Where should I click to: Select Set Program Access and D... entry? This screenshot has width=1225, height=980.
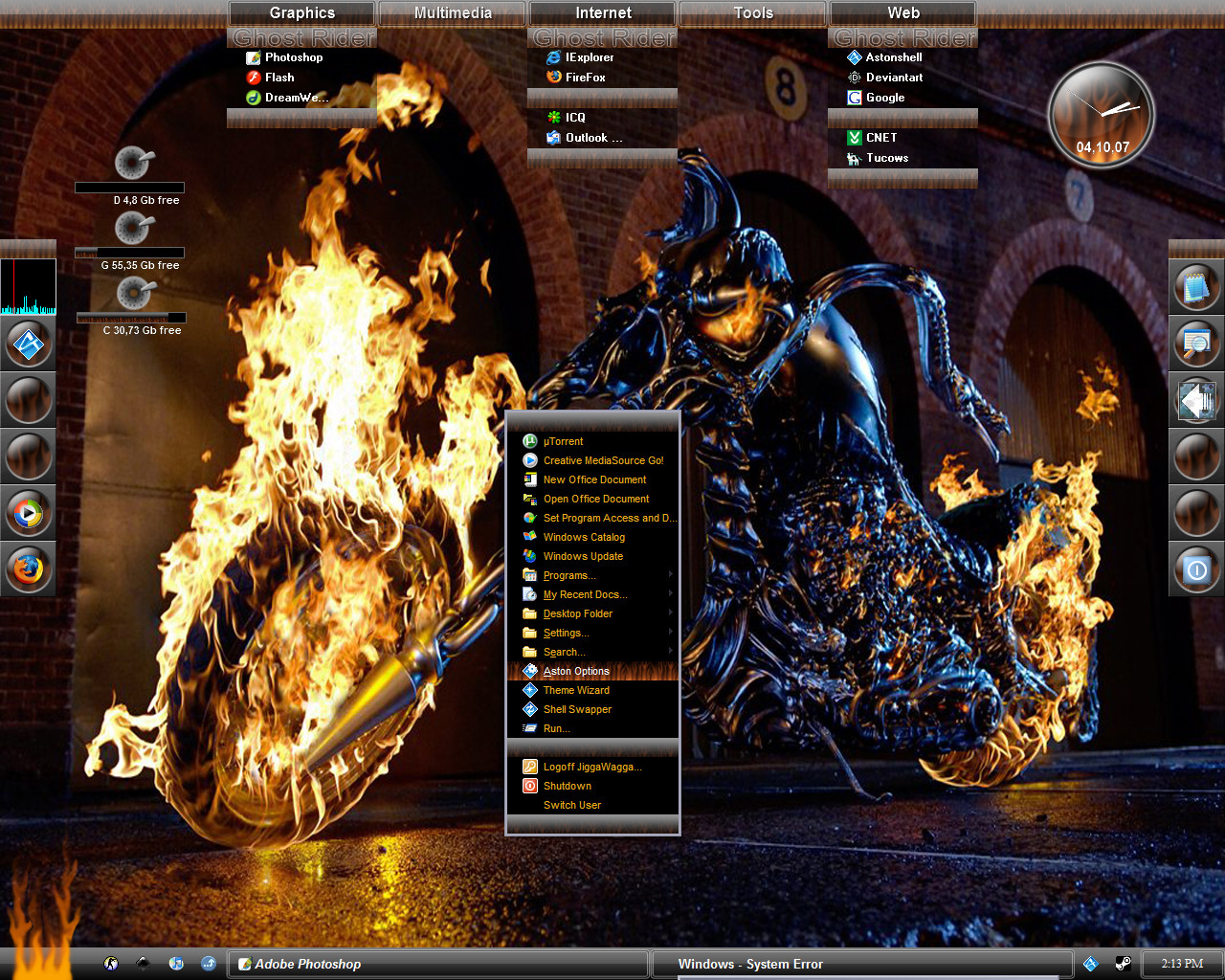click(592, 518)
